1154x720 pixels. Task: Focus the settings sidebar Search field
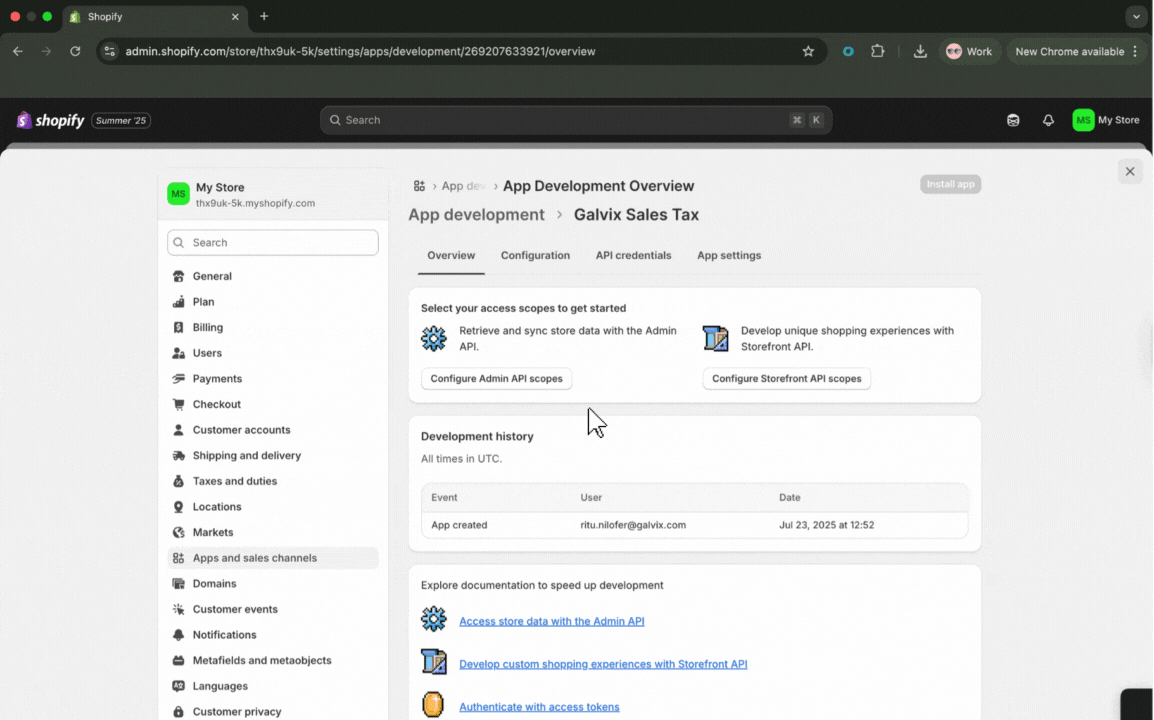coord(273,242)
